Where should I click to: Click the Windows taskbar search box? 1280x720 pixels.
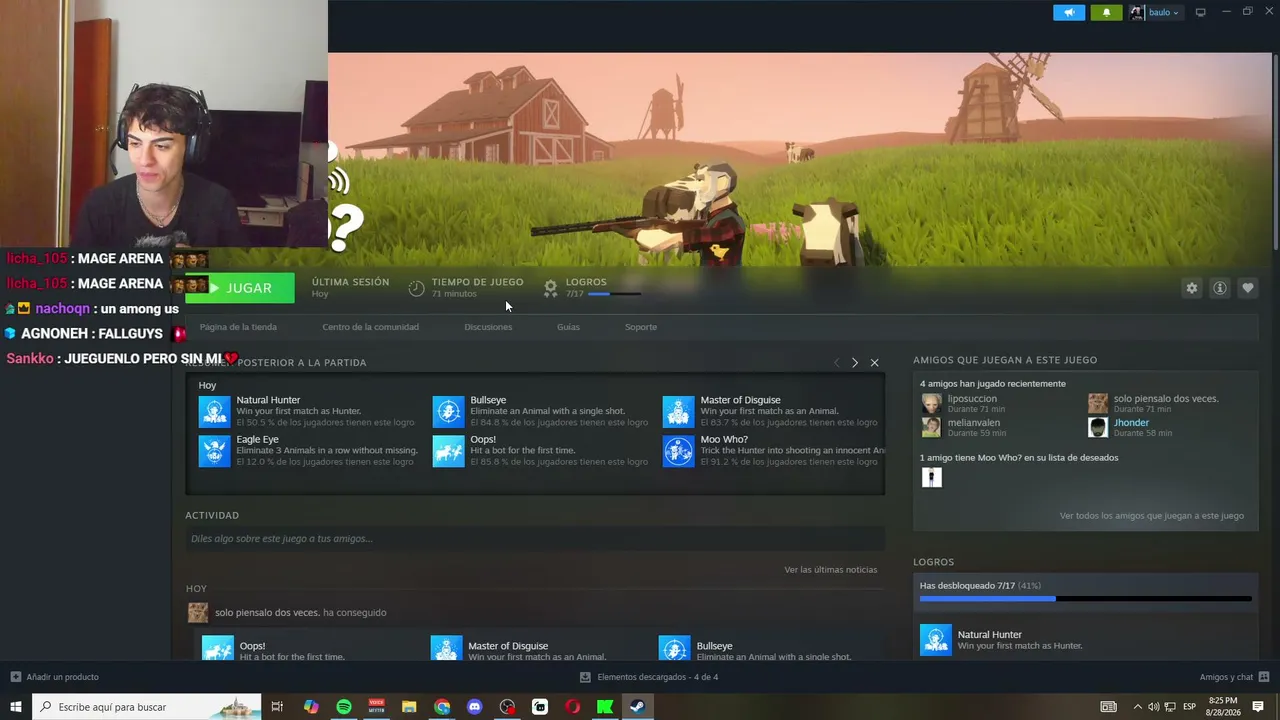pyautogui.click(x=147, y=707)
